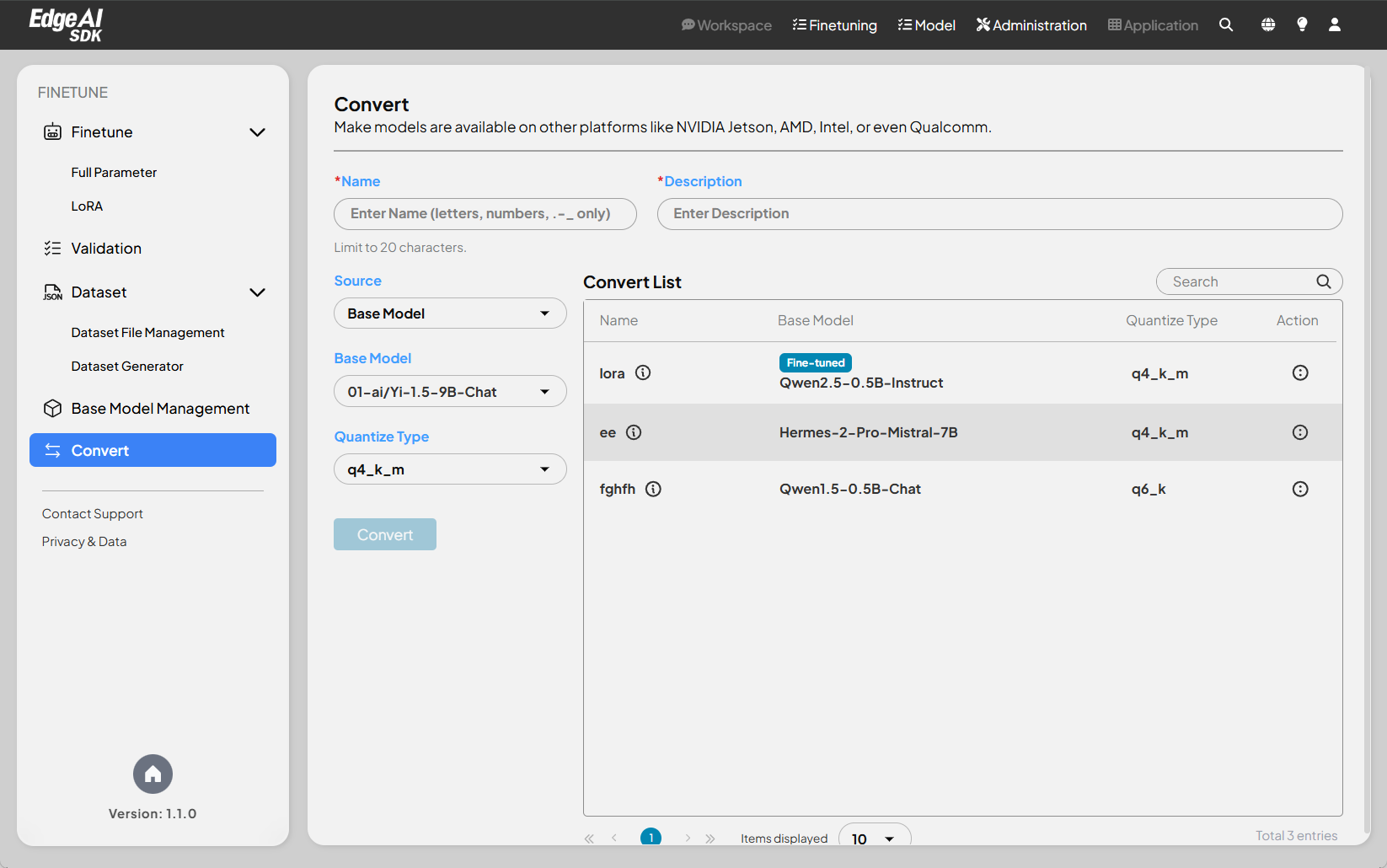Show info for the lora entry
This screenshot has width=1387, height=868.
pyautogui.click(x=643, y=372)
